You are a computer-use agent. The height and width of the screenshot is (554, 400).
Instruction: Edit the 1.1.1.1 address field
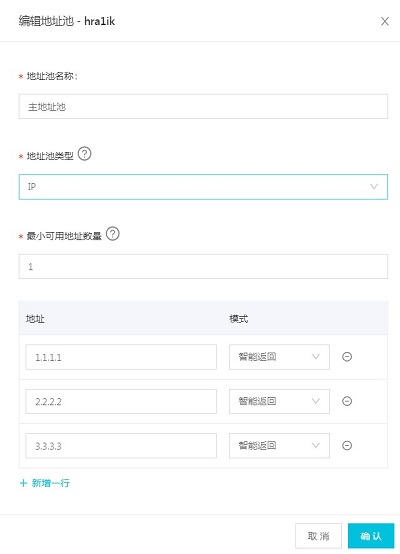(x=121, y=357)
